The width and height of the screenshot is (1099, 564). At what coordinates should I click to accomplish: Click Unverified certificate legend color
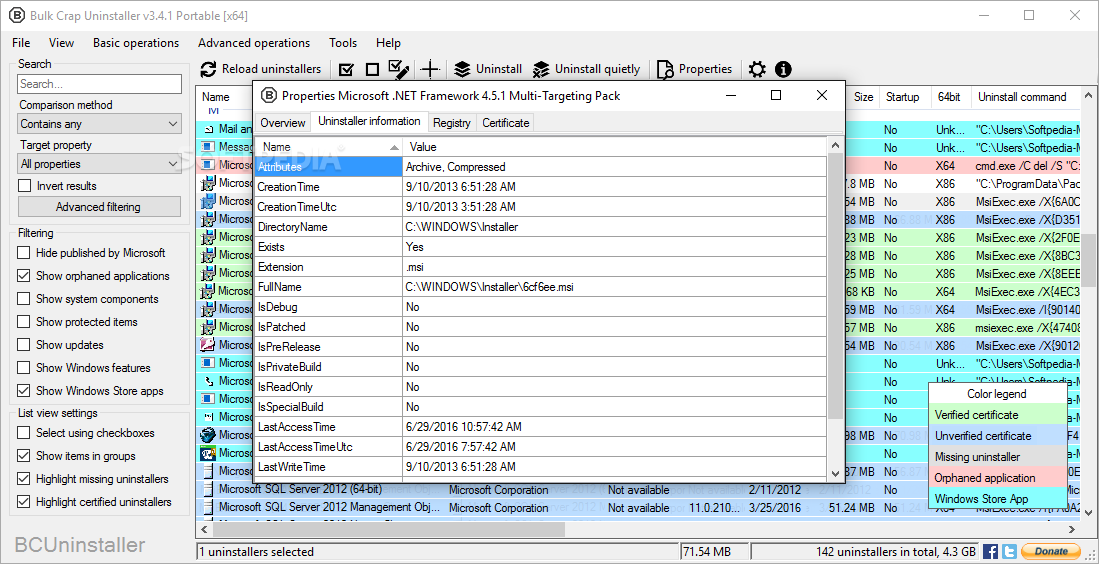(997, 436)
